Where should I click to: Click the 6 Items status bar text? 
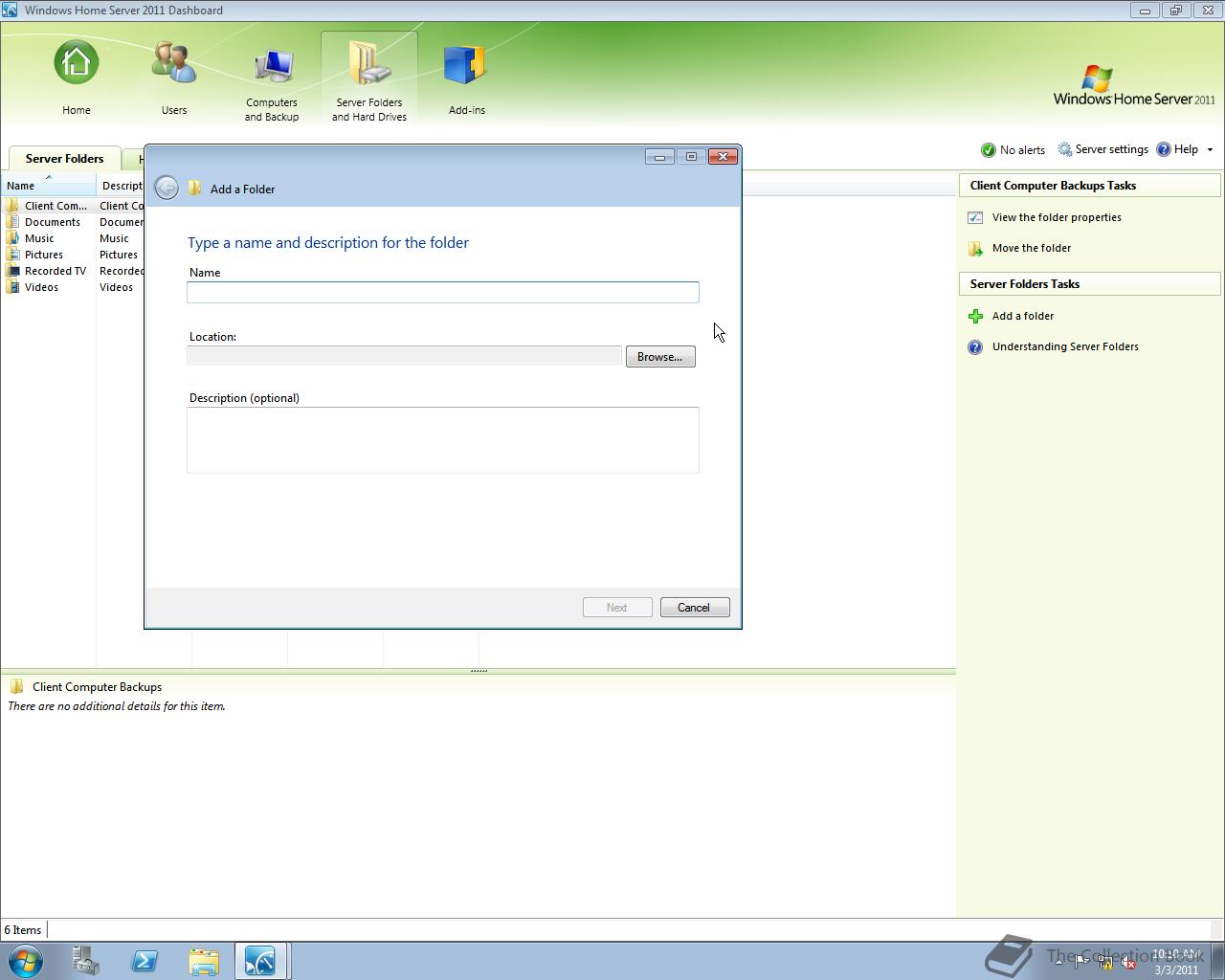[x=22, y=930]
